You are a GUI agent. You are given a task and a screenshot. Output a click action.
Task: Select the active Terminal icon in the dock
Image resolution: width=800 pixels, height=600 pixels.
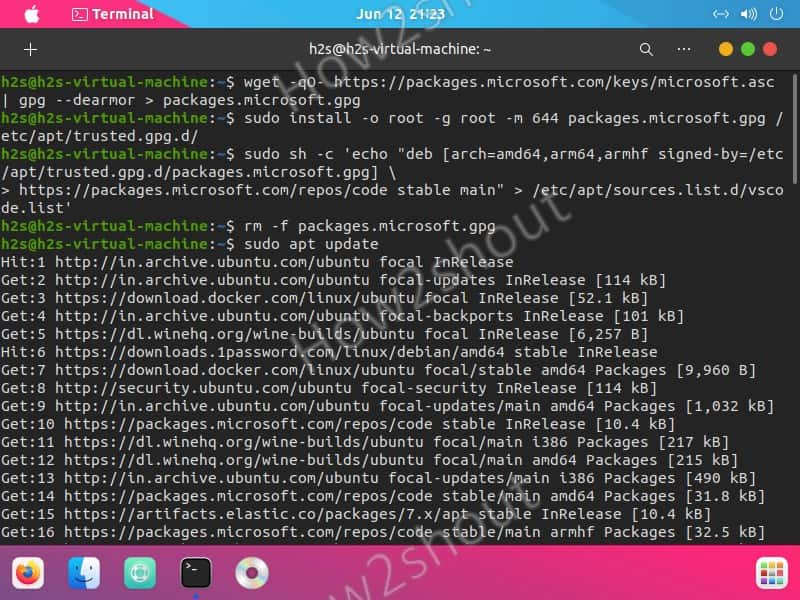(x=194, y=574)
